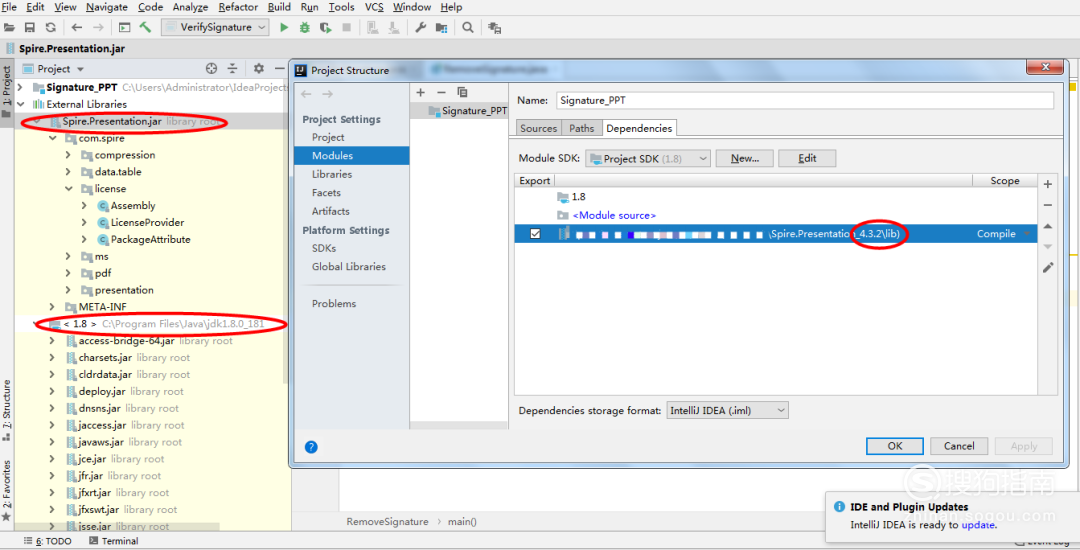
Task: Expand the charsets.jar library
Action: pos(52,357)
